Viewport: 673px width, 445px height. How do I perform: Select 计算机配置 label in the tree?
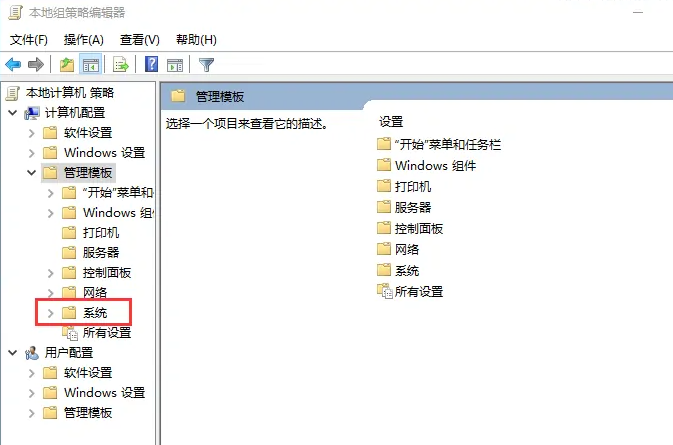pyautogui.click(x=75, y=113)
